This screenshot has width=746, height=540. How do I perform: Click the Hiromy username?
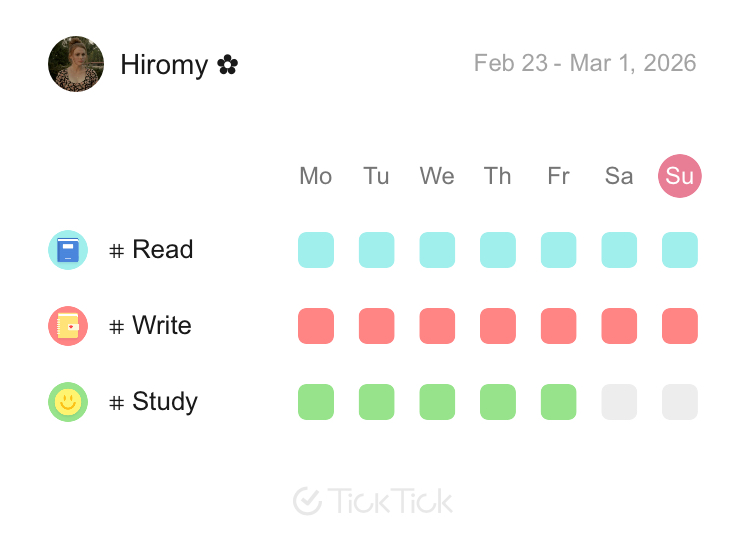[164, 65]
